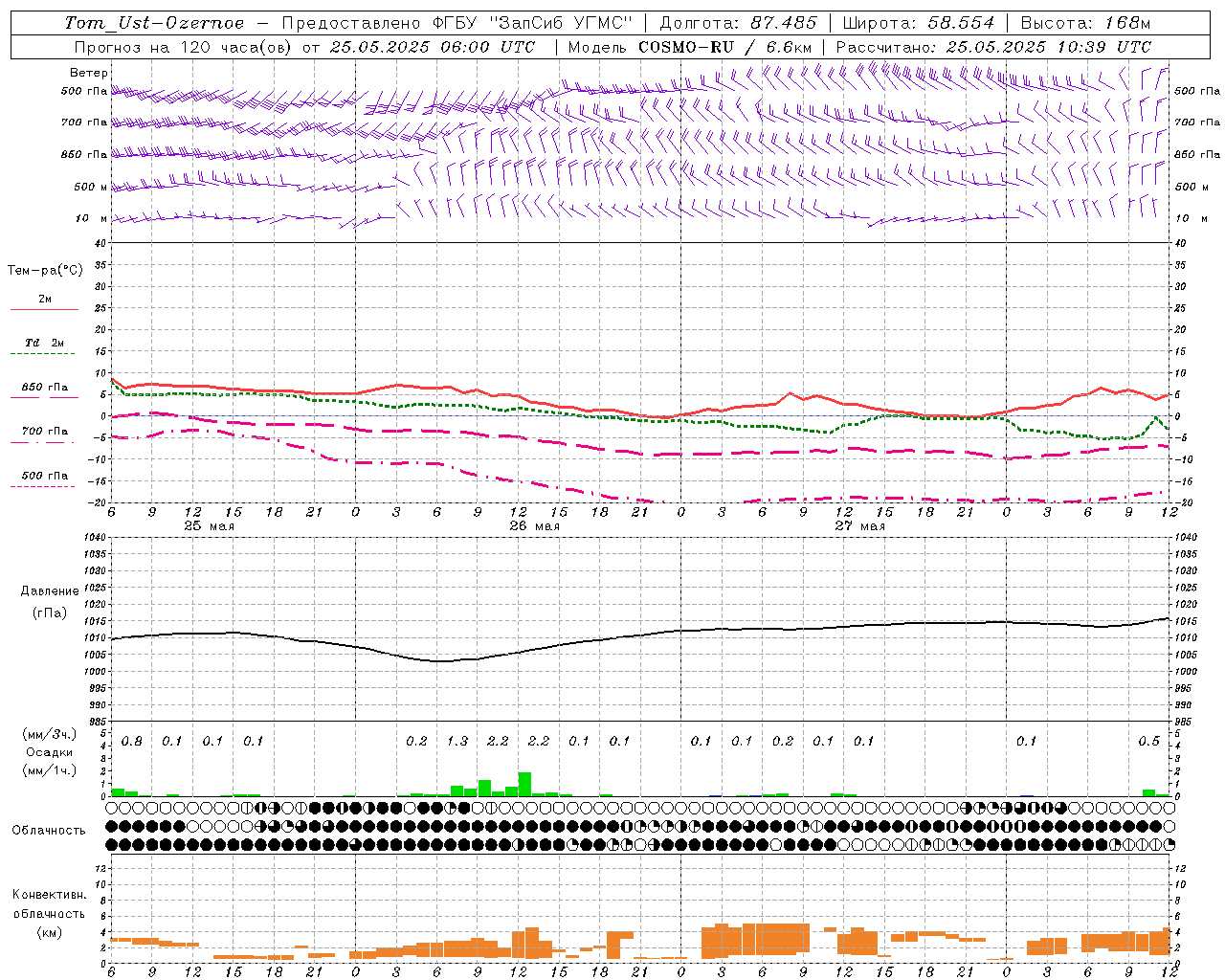Viewport: 1225px width, 980px height.
Task: Click the 25 мая date label
Action: 209,526
